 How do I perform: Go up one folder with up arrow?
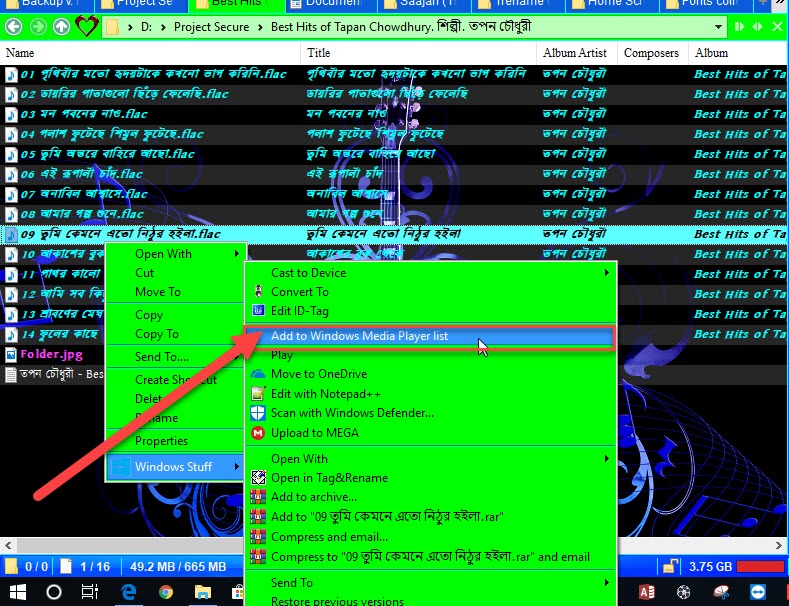tap(61, 27)
